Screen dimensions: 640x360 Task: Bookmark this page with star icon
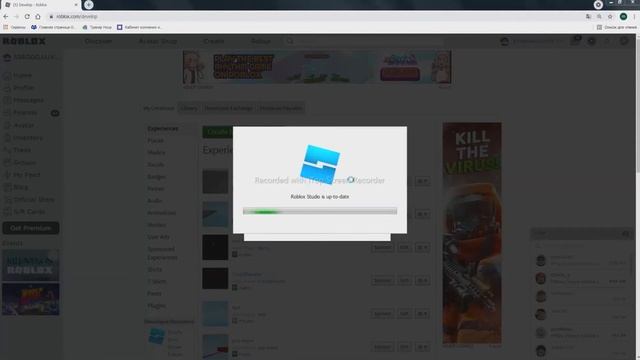coord(610,16)
